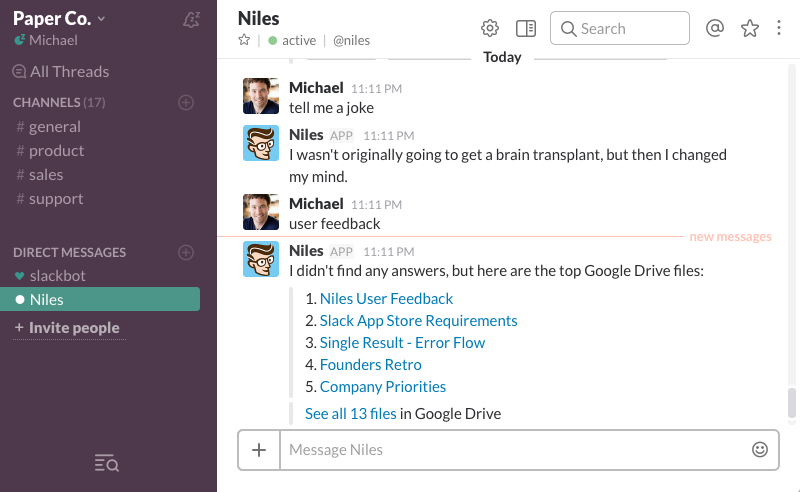Open conversation settings gear icon
This screenshot has width=800, height=492.
[x=490, y=28]
